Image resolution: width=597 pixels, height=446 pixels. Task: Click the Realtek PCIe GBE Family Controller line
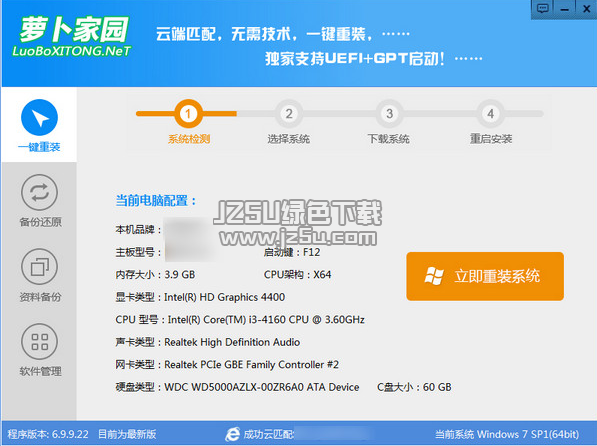pyautogui.click(x=227, y=364)
